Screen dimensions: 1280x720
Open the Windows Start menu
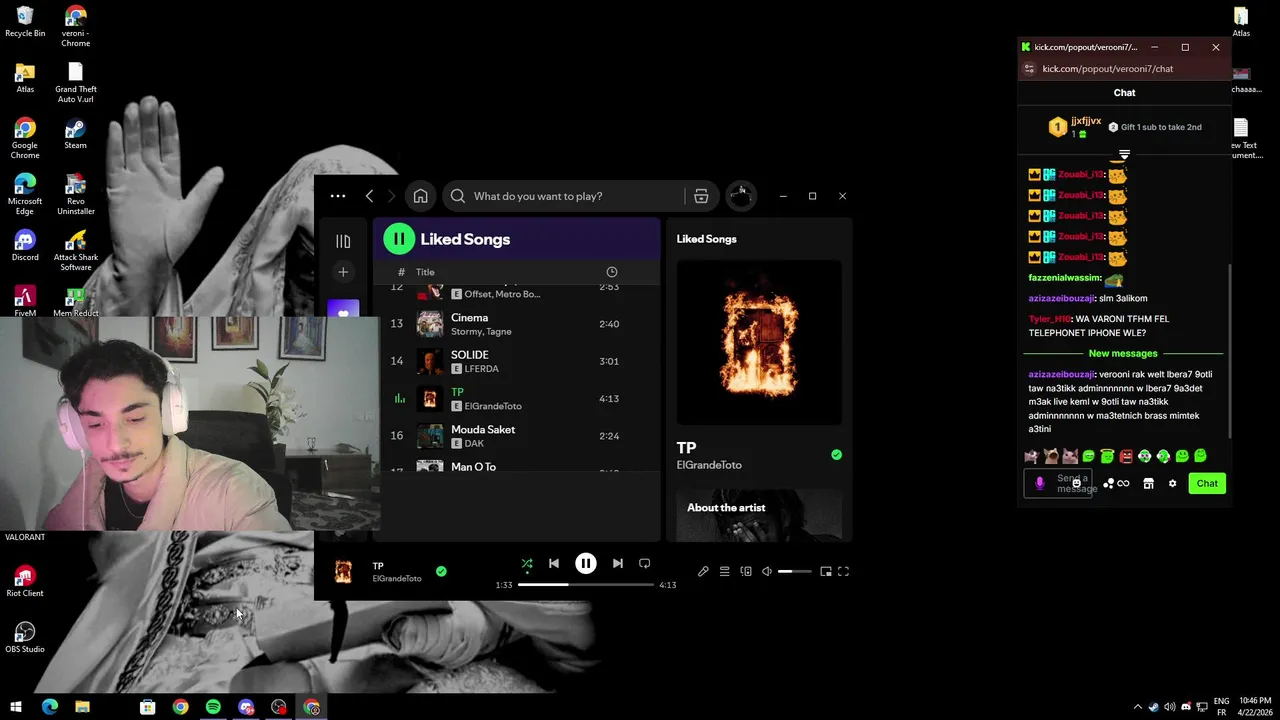[16, 707]
